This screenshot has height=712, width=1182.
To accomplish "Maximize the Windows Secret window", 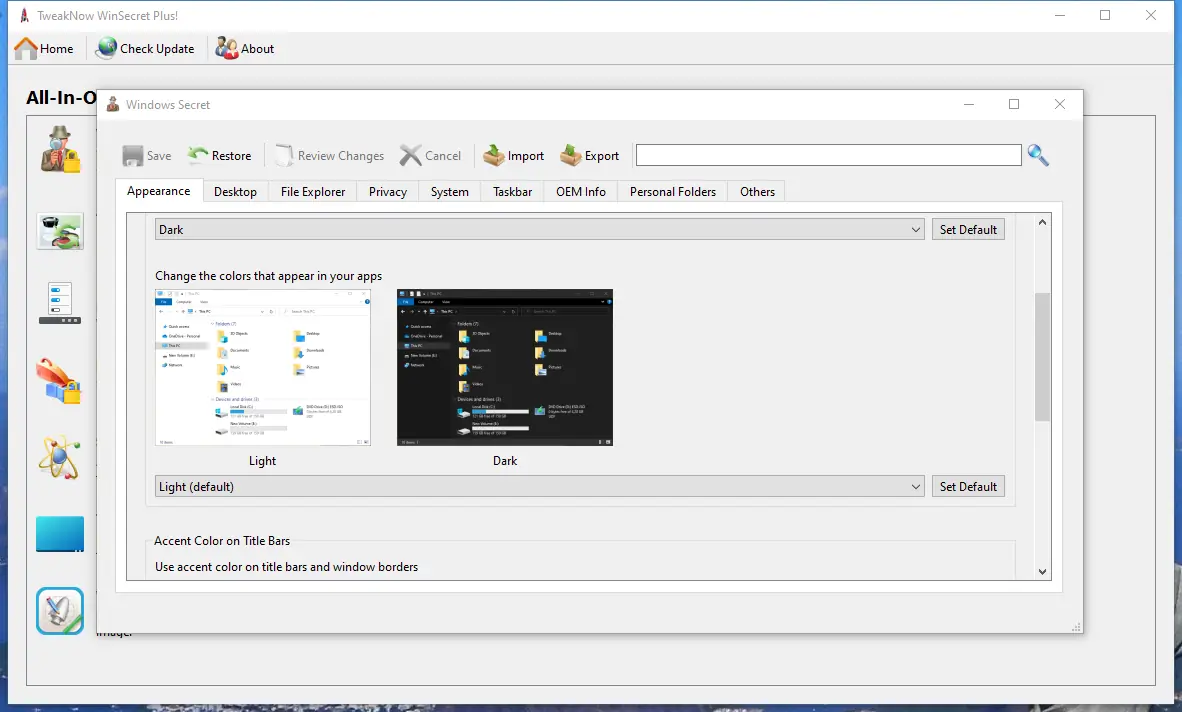I will point(1014,105).
